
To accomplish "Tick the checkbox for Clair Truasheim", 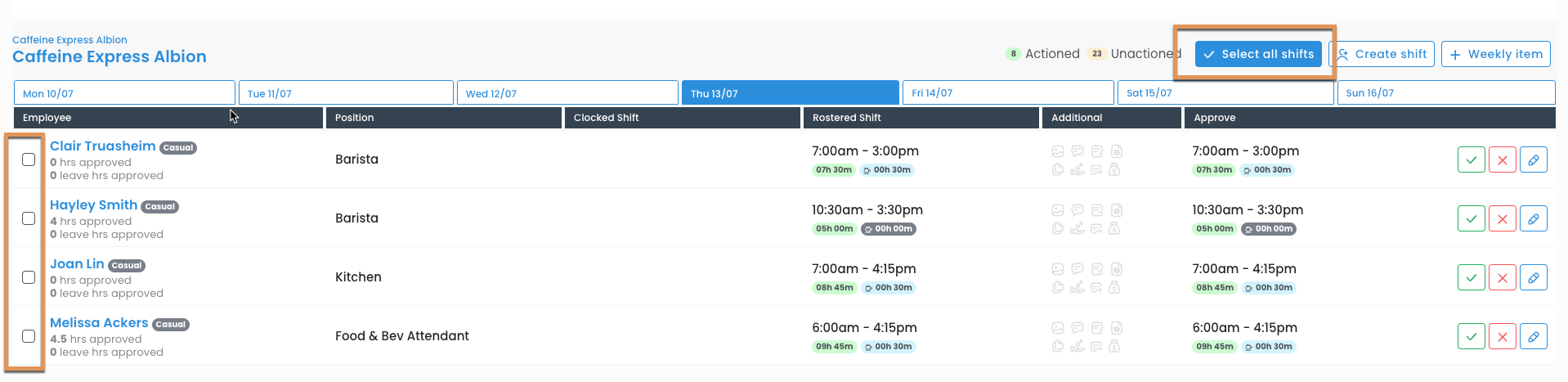I will tap(29, 160).
